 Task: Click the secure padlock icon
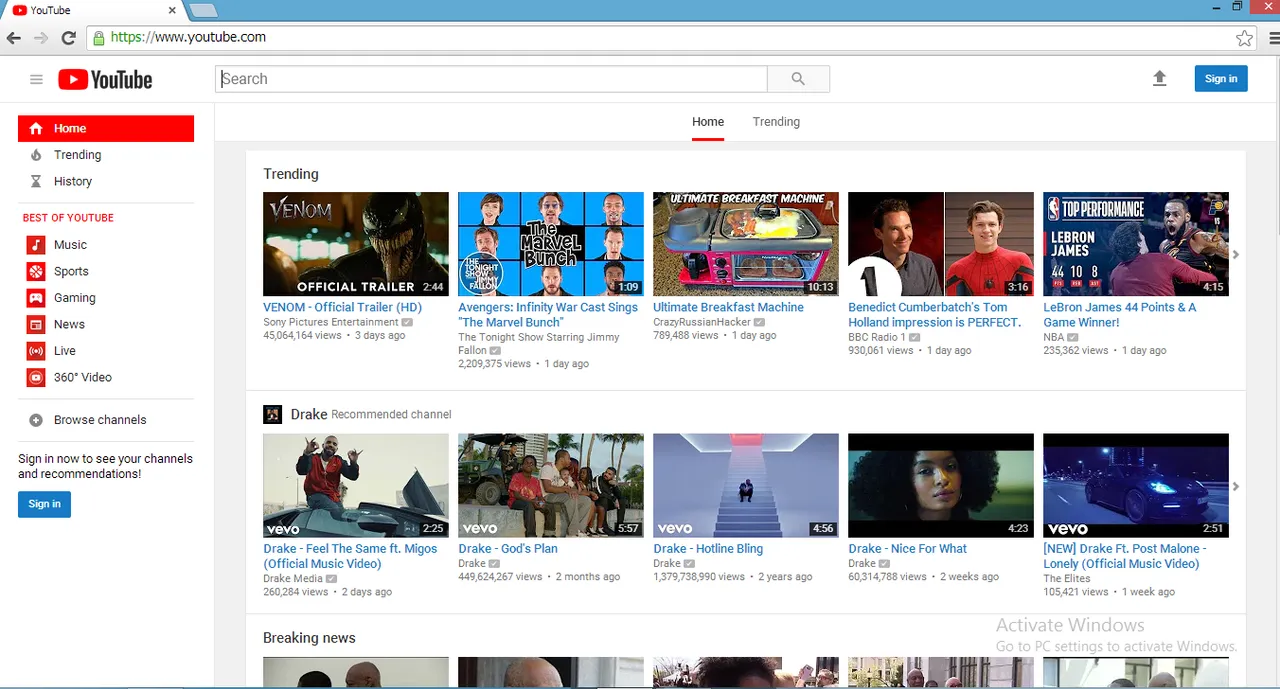[x=98, y=38]
